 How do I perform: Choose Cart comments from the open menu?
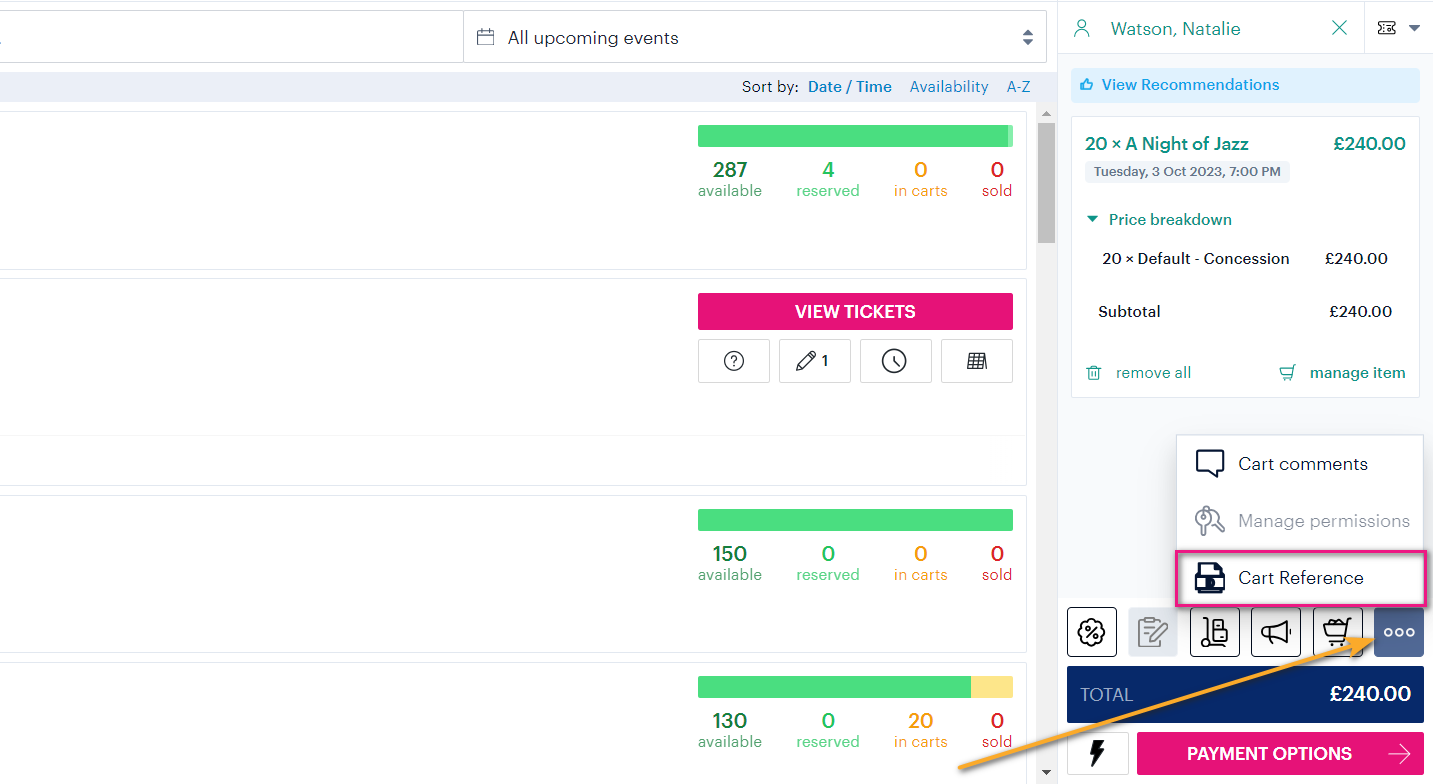(x=1300, y=463)
